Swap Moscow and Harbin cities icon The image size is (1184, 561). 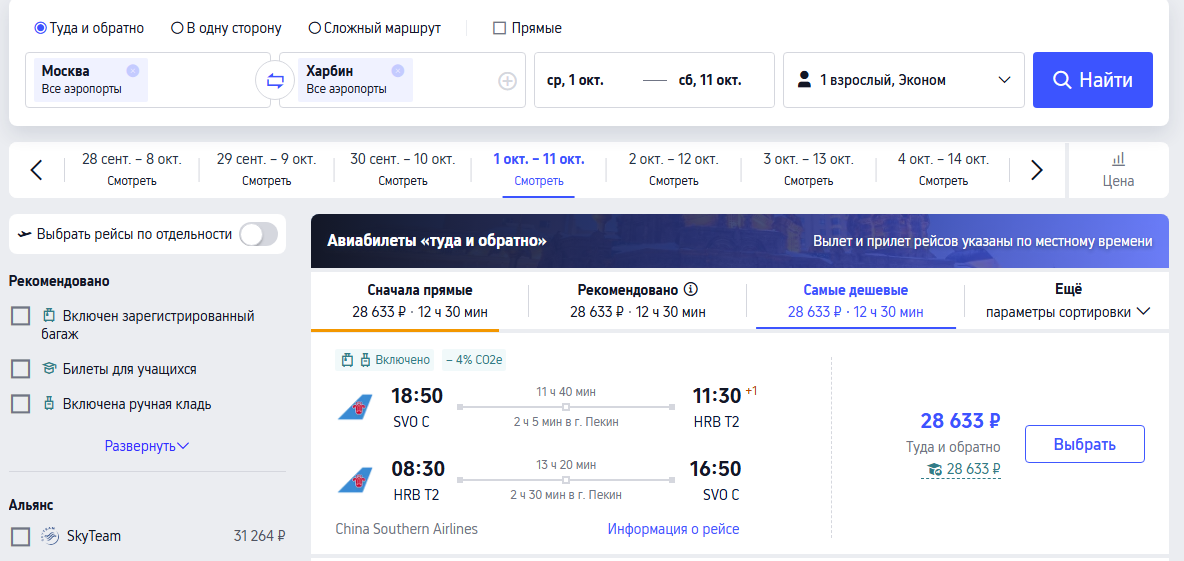pos(275,81)
